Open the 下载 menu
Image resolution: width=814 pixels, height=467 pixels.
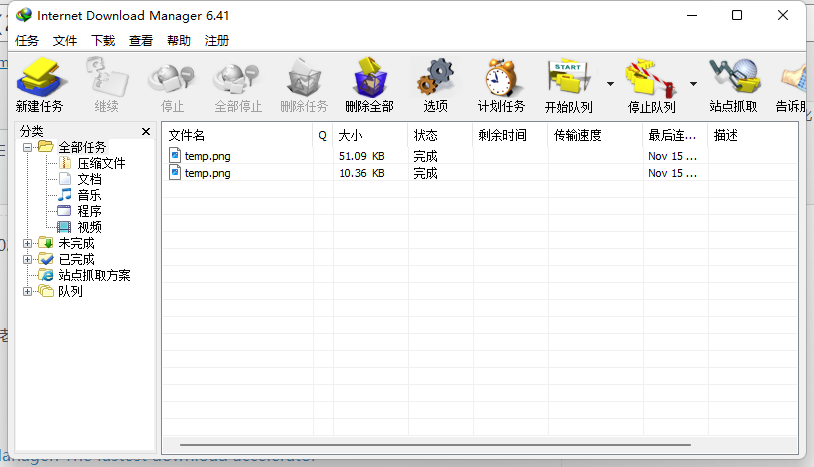pos(103,40)
